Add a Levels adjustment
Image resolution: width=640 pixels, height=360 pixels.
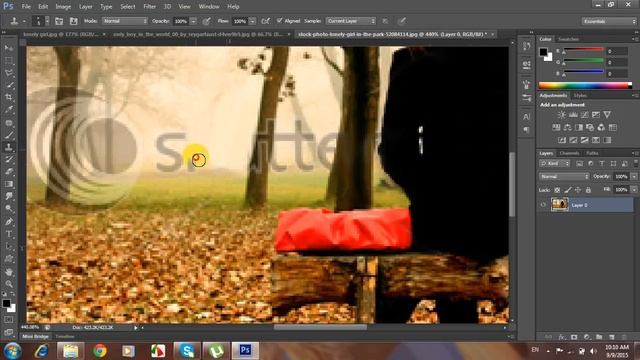pyautogui.click(x=573, y=115)
